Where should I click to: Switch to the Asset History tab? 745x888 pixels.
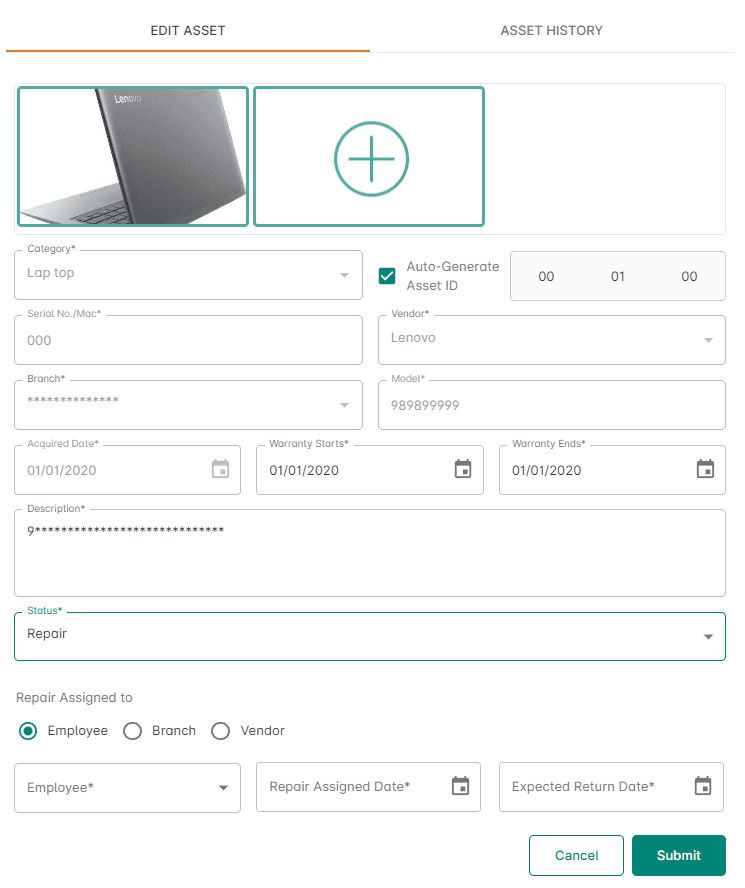(551, 30)
